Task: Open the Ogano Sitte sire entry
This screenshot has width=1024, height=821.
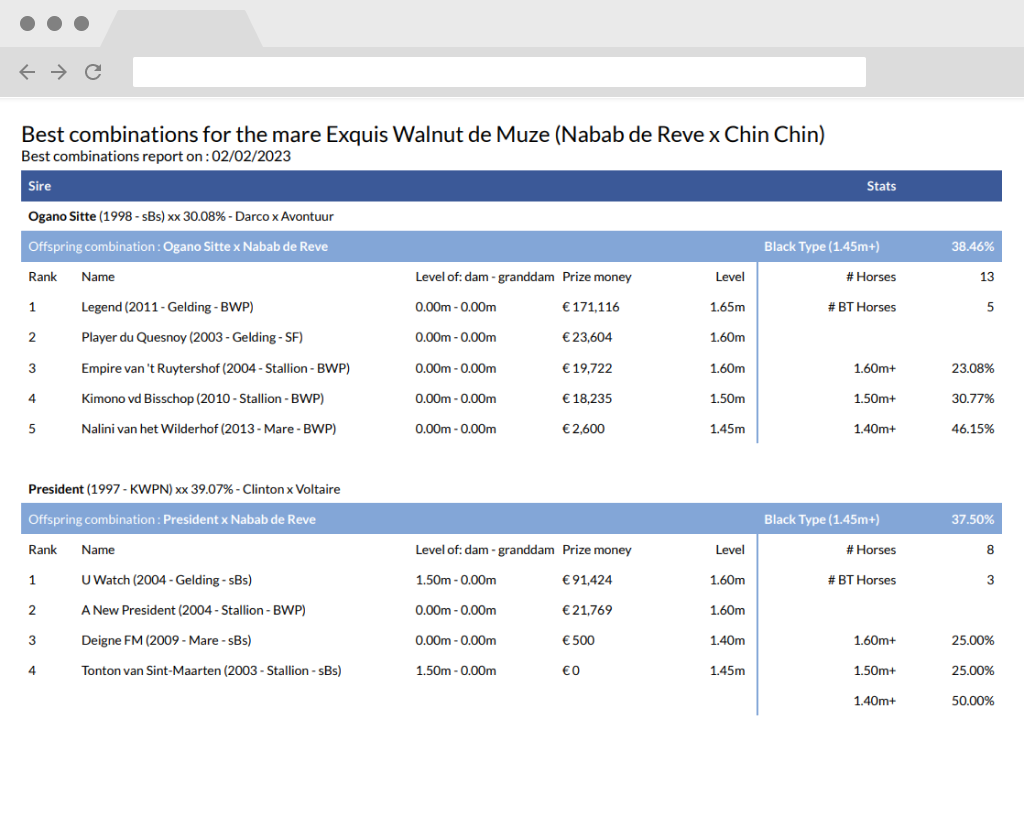Action: point(62,216)
